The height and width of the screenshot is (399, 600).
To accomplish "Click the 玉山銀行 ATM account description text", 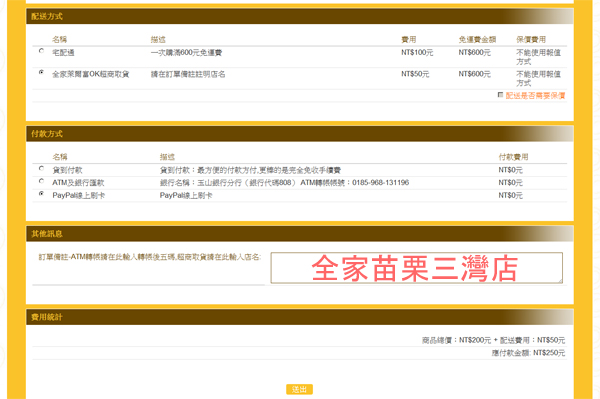I will click(x=284, y=183).
